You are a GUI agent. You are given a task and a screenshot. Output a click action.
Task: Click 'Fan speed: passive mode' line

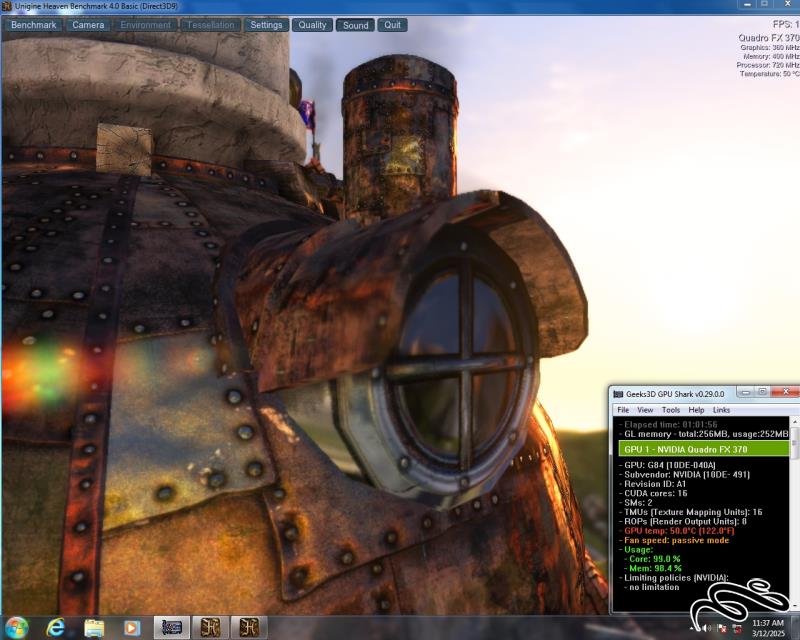coord(674,540)
